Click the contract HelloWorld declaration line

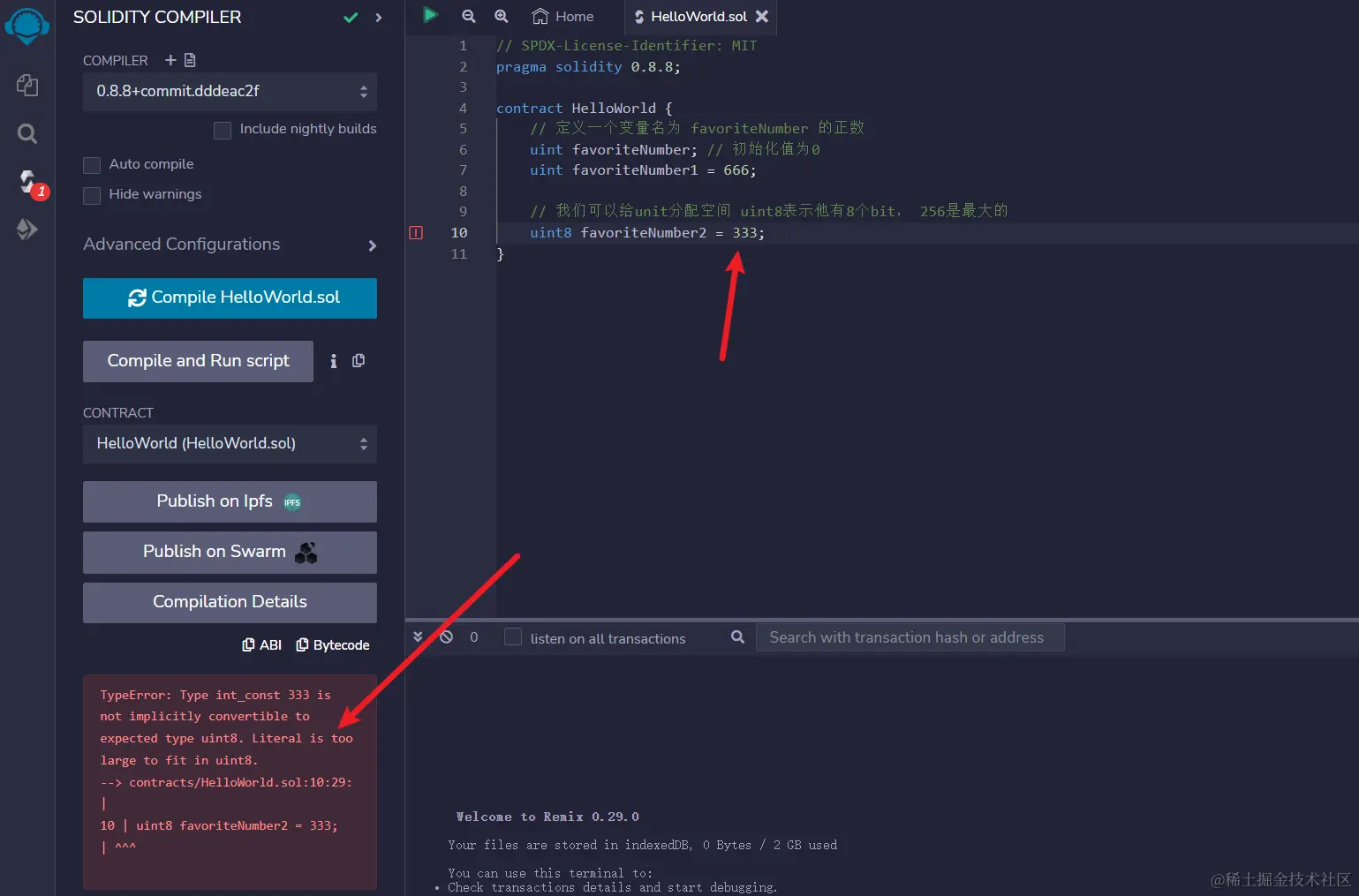coord(585,109)
